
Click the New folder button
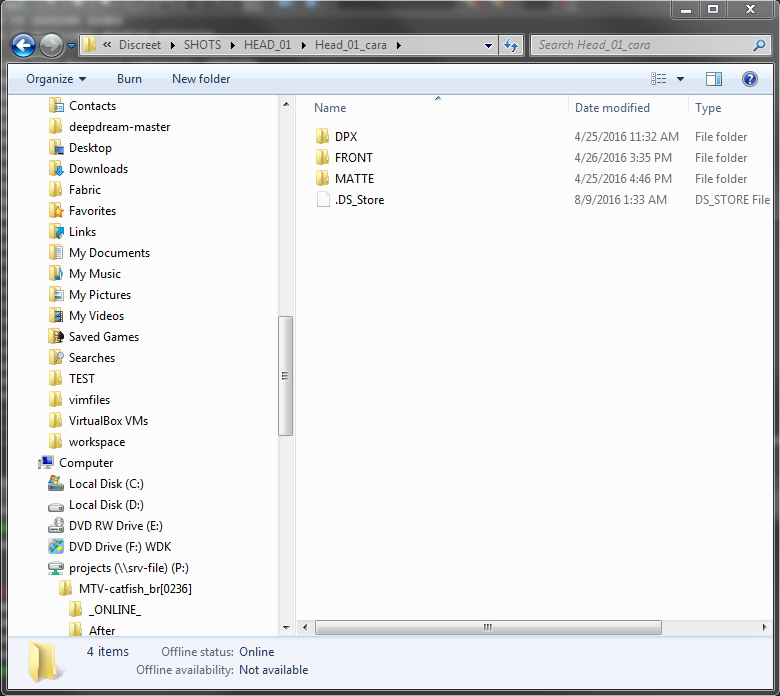[201, 79]
